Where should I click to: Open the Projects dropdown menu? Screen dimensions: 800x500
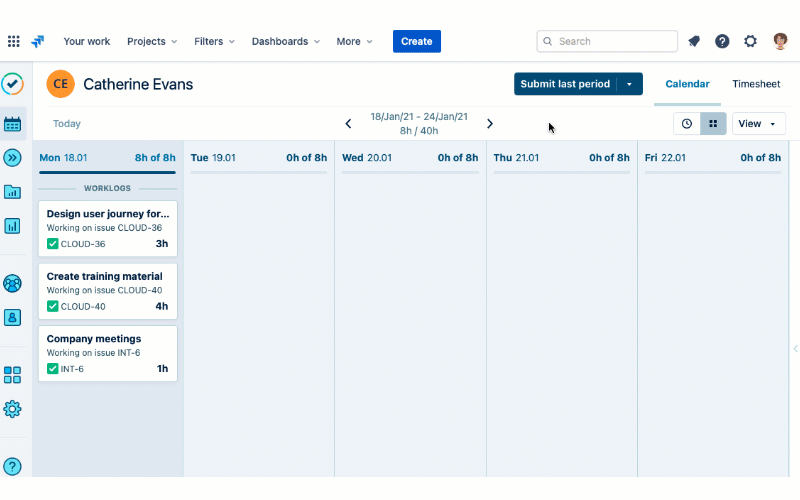(x=152, y=41)
